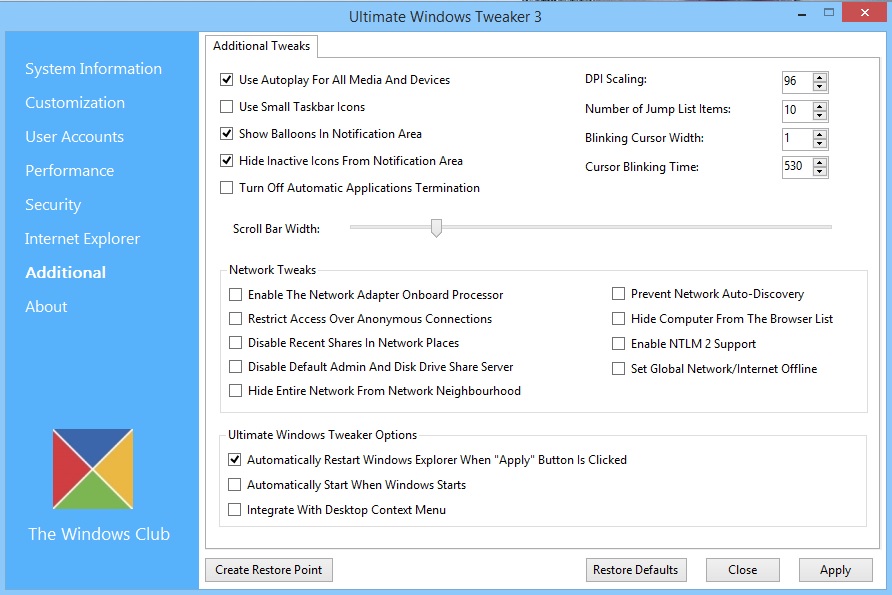This screenshot has height=595, width=892.
Task: Enable The Network Adapter Onboard Processor option
Action: click(235, 295)
